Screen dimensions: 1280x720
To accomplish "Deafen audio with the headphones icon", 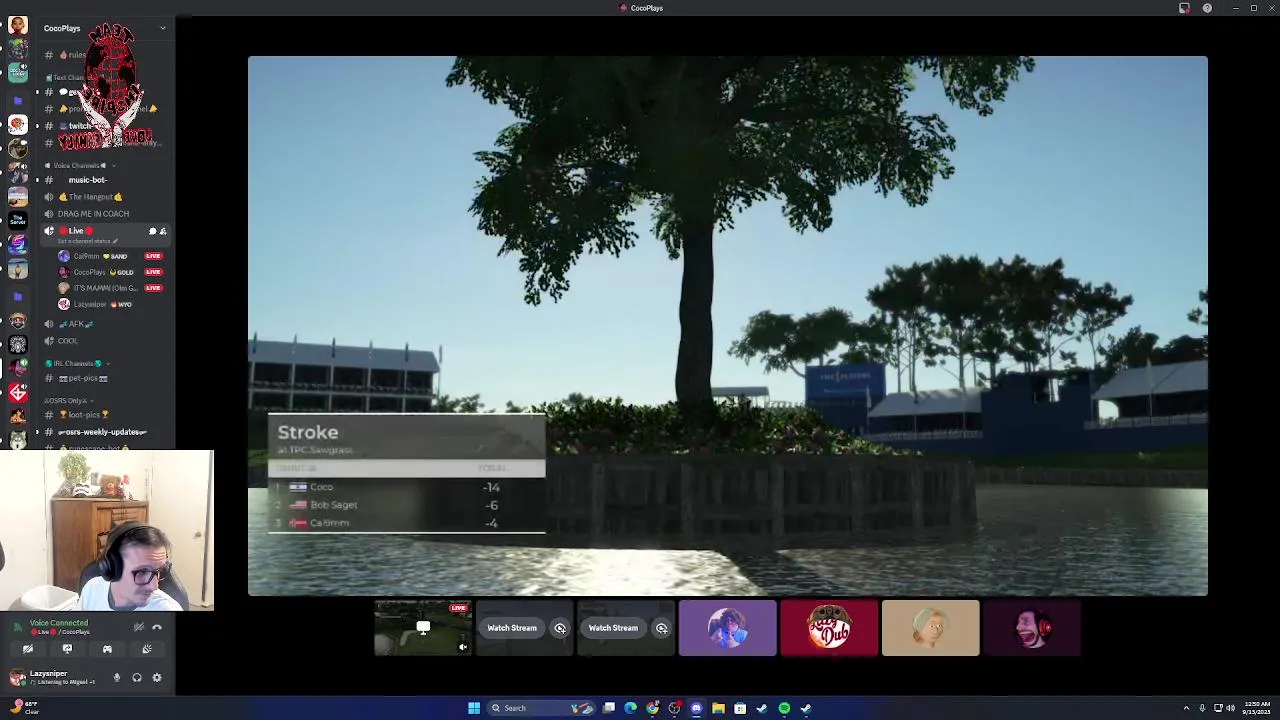I will click(x=137, y=678).
